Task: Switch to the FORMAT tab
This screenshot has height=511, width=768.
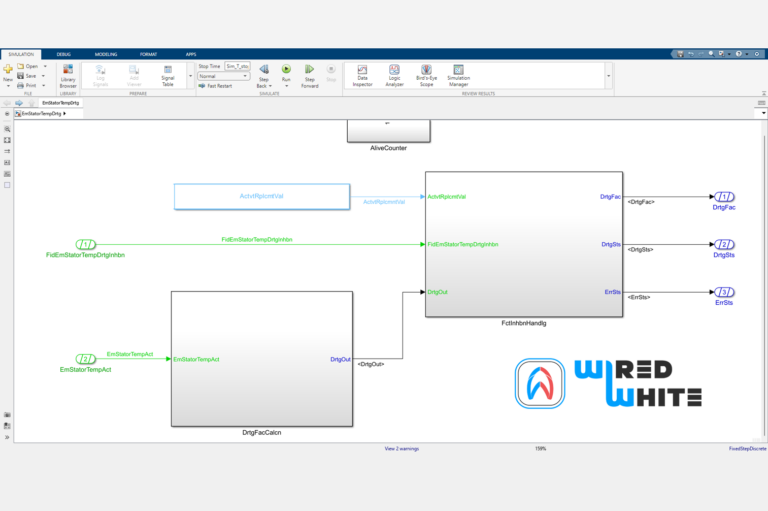Action: pyautogui.click(x=148, y=54)
